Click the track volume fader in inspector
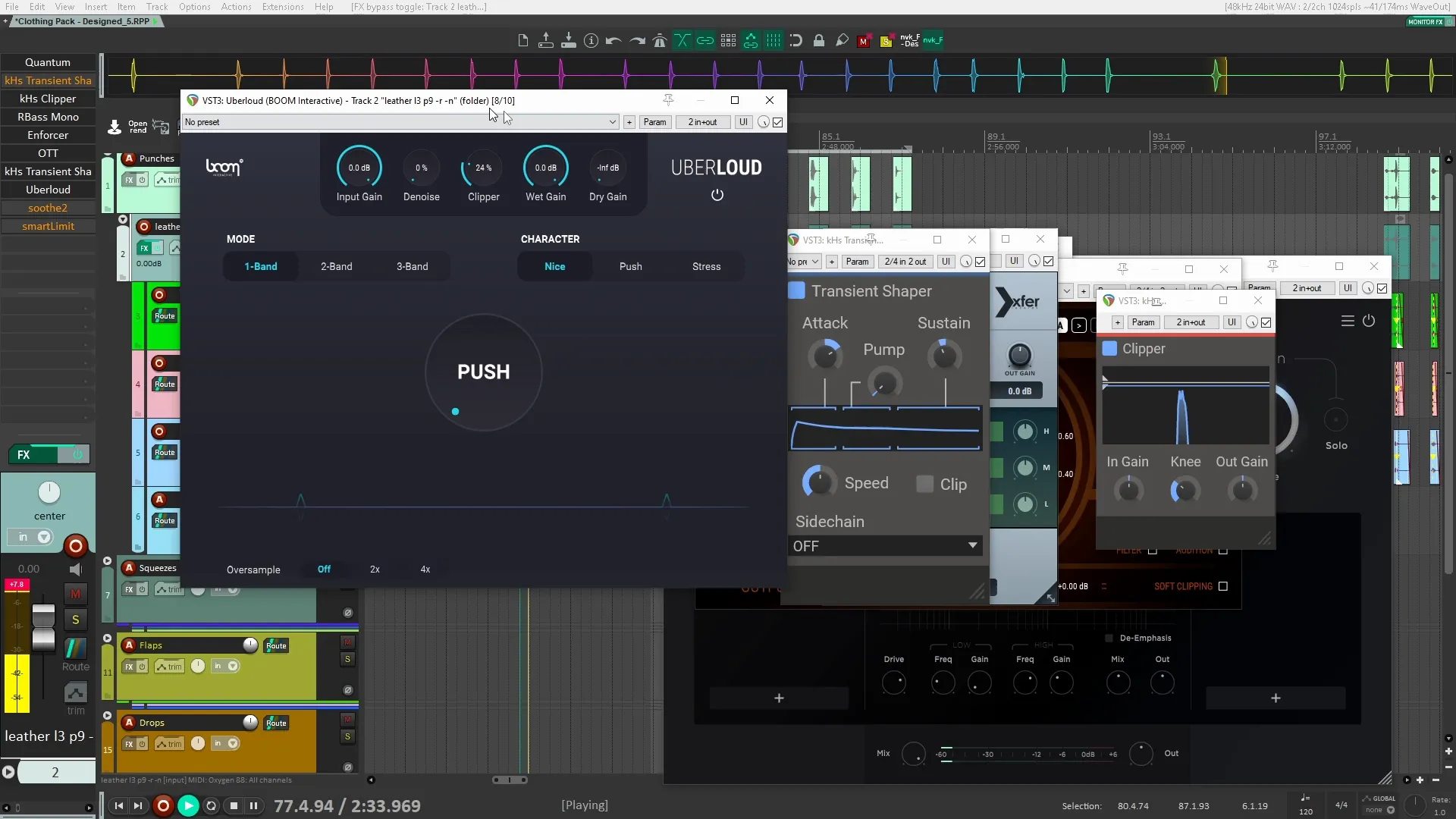The width and height of the screenshot is (1456, 819). point(43,628)
